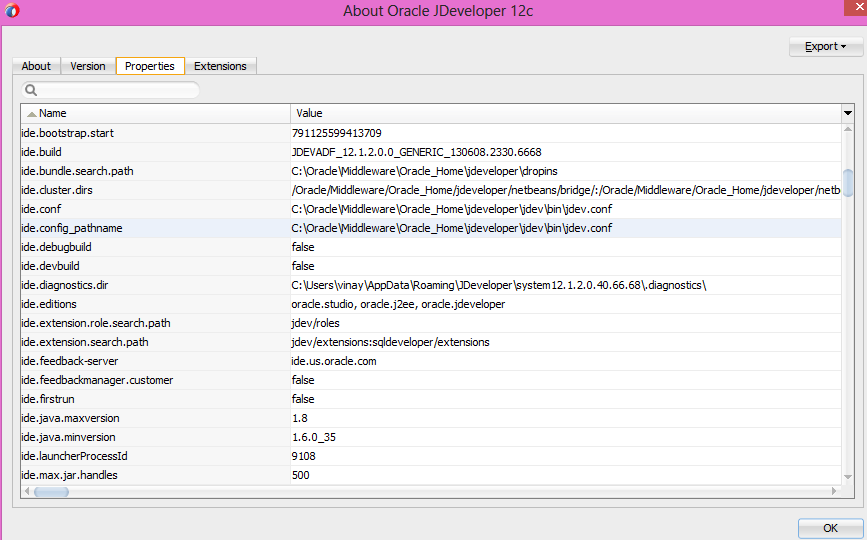Select the ide.devbuild property

50,266
